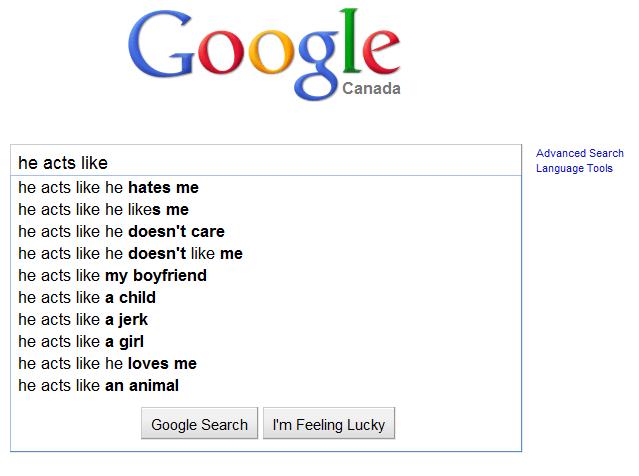This screenshot has width=639, height=476.
Task: Open the Advanced Search link
Action: [x=580, y=153]
